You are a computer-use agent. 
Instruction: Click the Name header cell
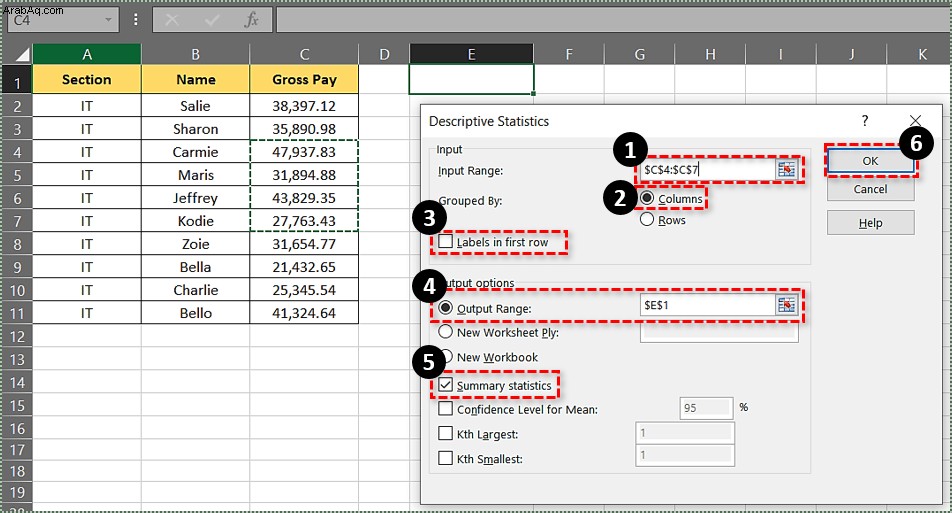click(196, 80)
